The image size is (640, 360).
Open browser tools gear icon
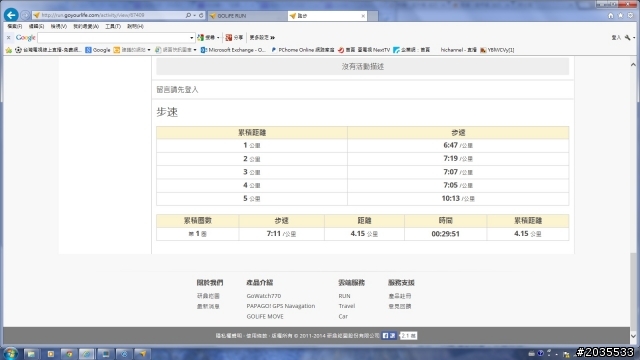631,16
